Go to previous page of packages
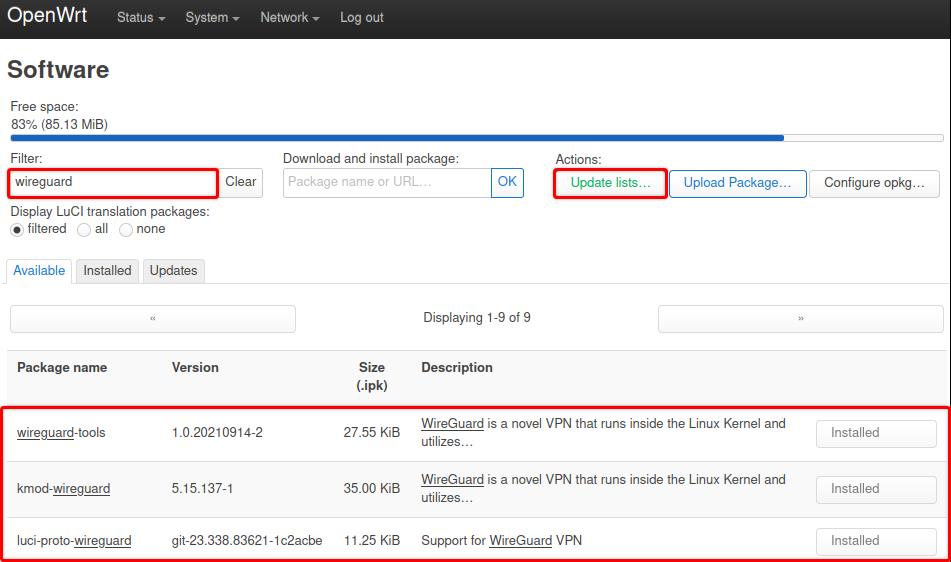The width and height of the screenshot is (951, 562). pos(153,318)
